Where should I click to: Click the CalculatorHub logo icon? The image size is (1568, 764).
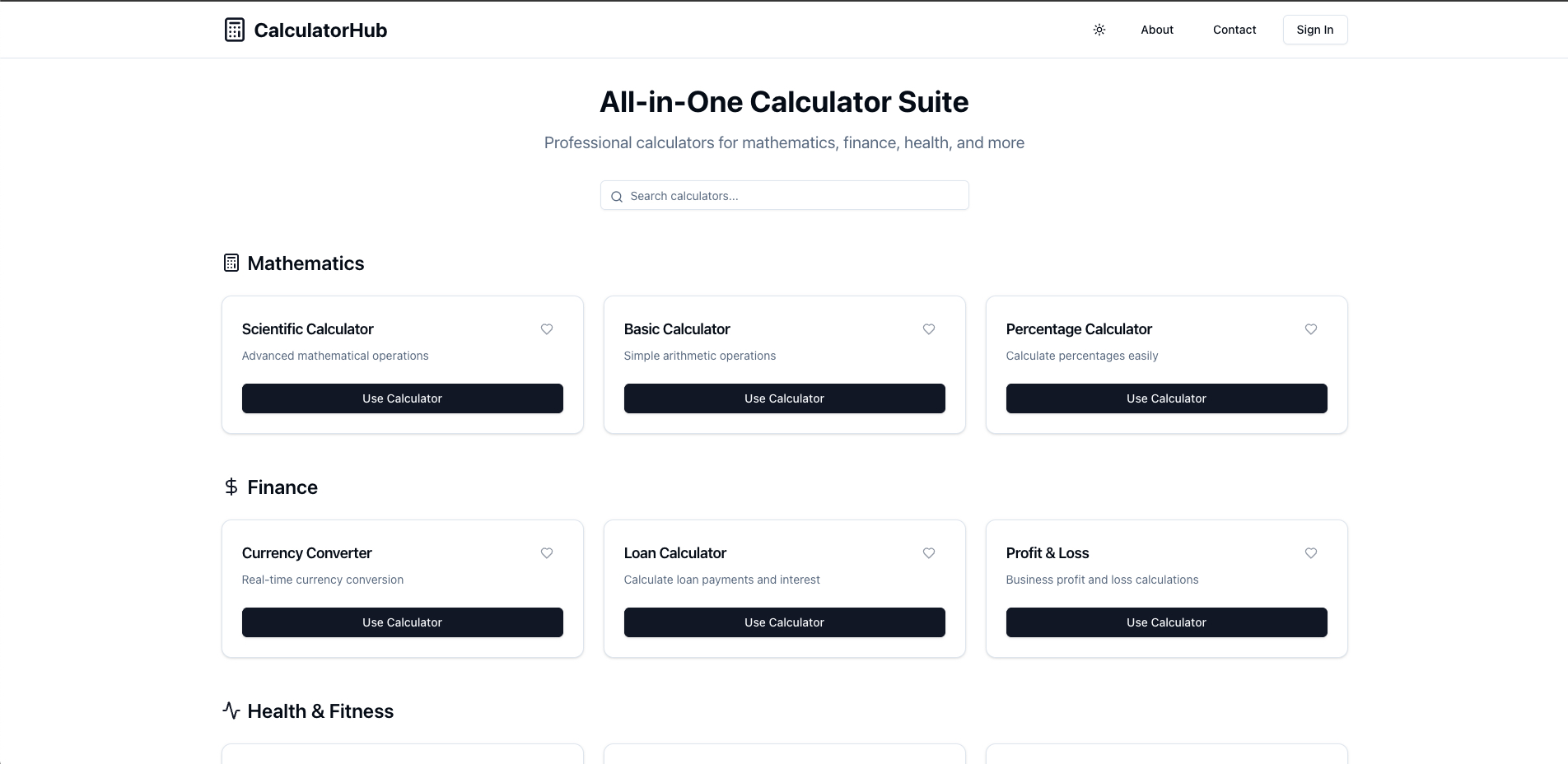click(x=235, y=30)
